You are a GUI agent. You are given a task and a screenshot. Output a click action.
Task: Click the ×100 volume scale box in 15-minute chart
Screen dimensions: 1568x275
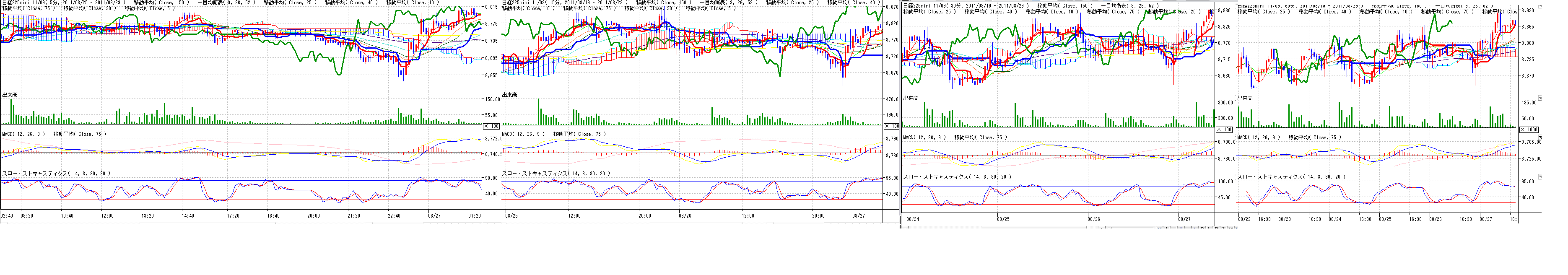[x=891, y=126]
